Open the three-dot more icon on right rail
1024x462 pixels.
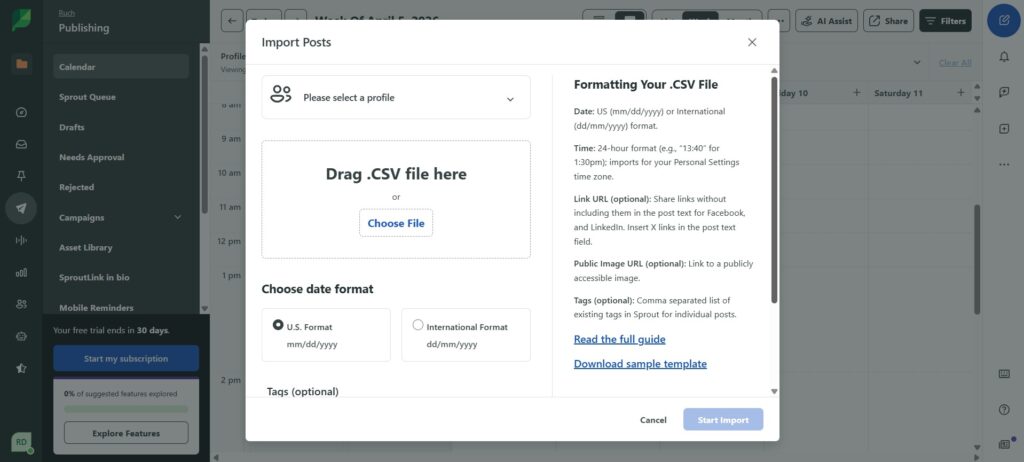tap(1004, 165)
